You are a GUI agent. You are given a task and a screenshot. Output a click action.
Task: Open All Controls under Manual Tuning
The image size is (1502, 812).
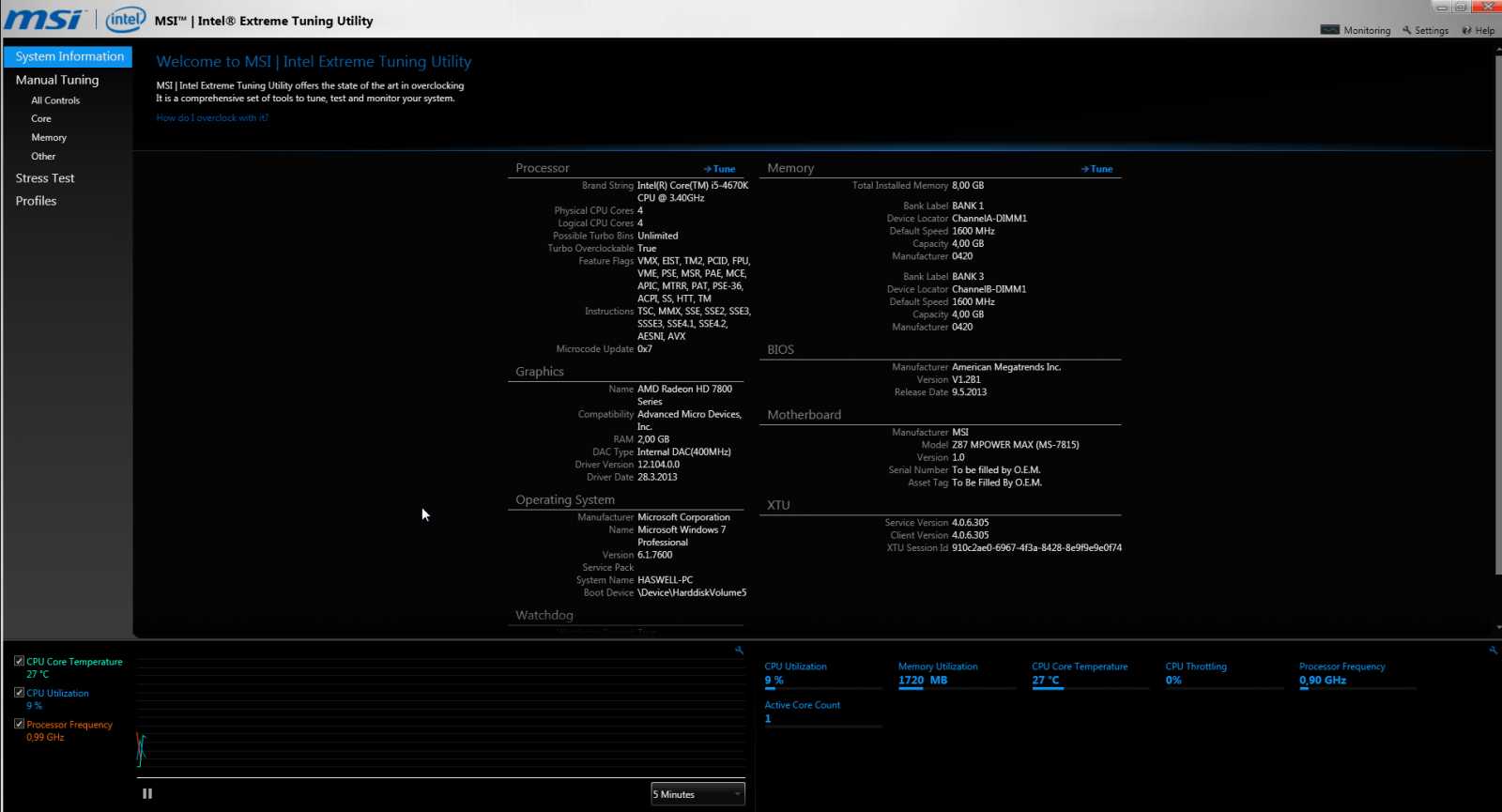(55, 100)
